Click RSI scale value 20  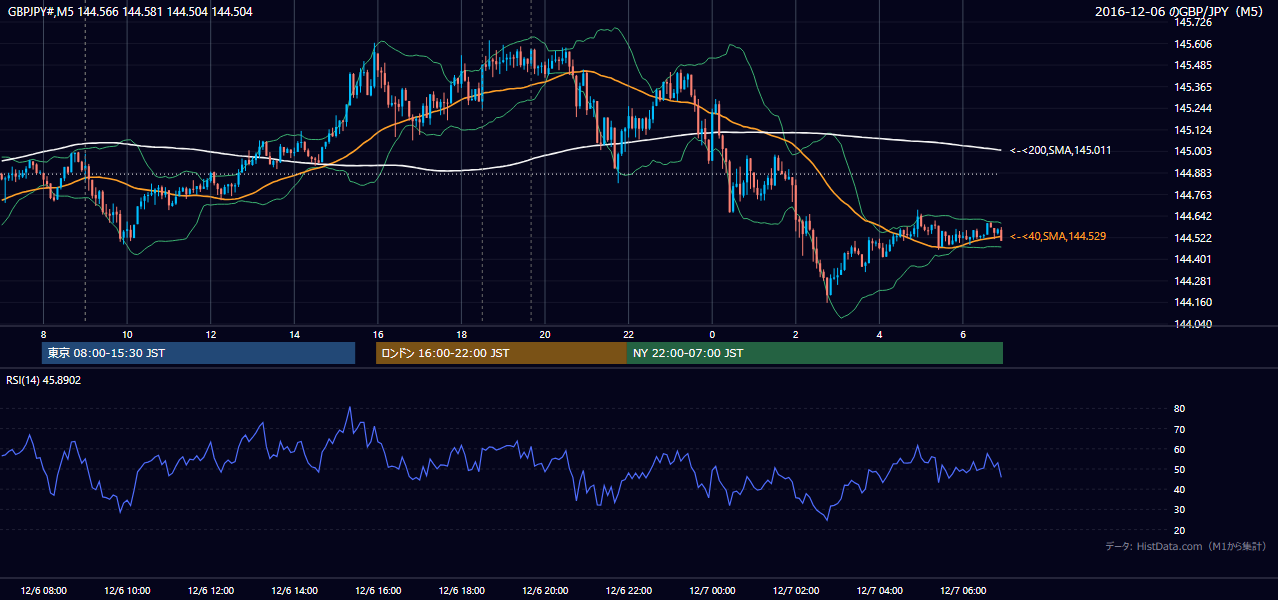pyautogui.click(x=1179, y=530)
